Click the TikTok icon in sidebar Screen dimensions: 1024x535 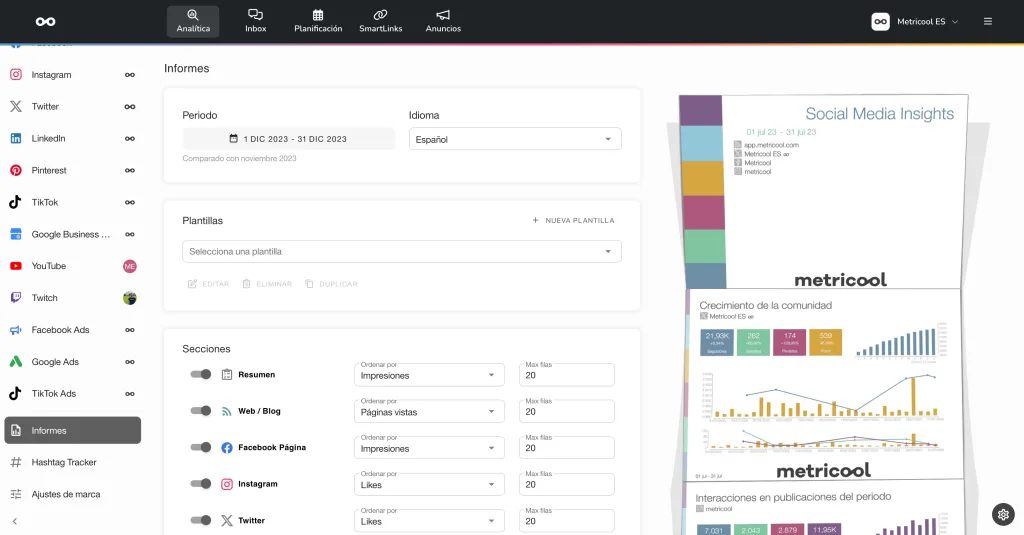click(16, 203)
